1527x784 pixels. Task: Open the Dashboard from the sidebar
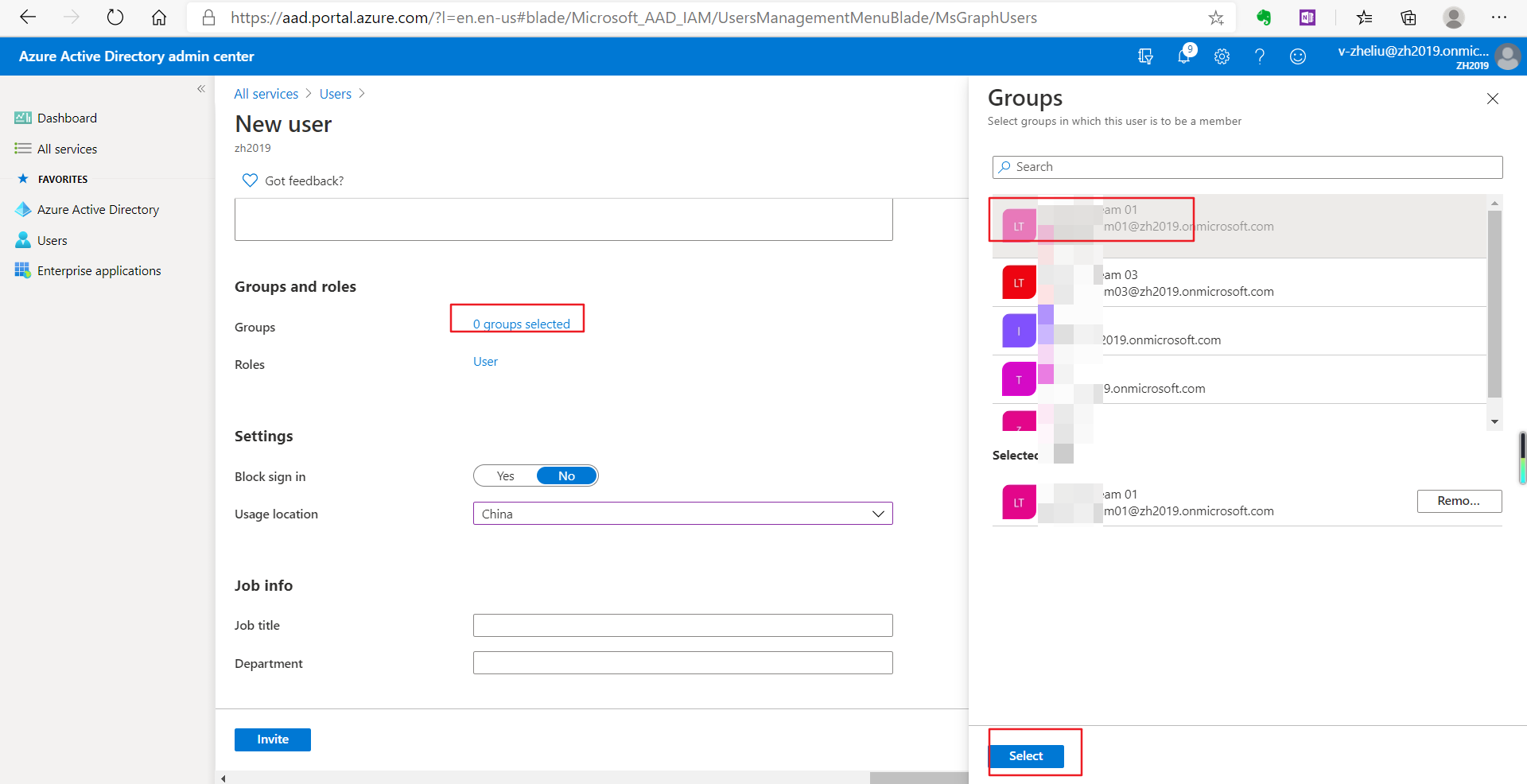(x=66, y=118)
